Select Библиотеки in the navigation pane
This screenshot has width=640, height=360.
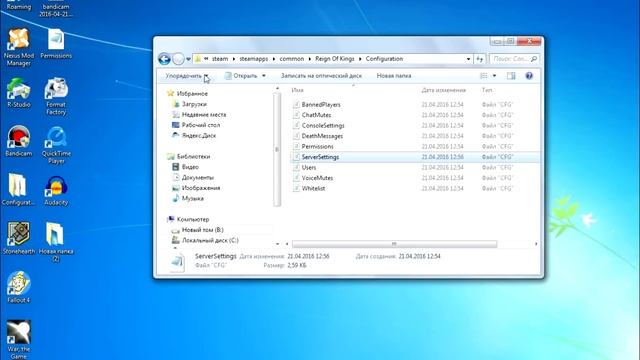tap(189, 156)
